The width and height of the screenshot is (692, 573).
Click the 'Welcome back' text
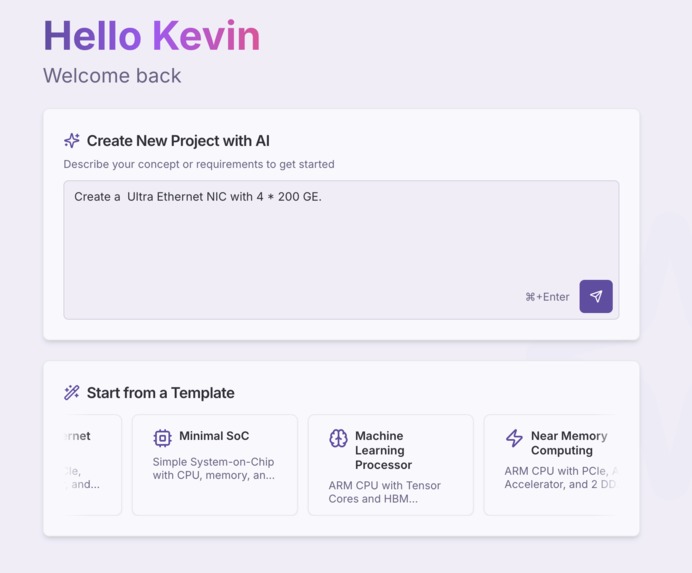[112, 75]
